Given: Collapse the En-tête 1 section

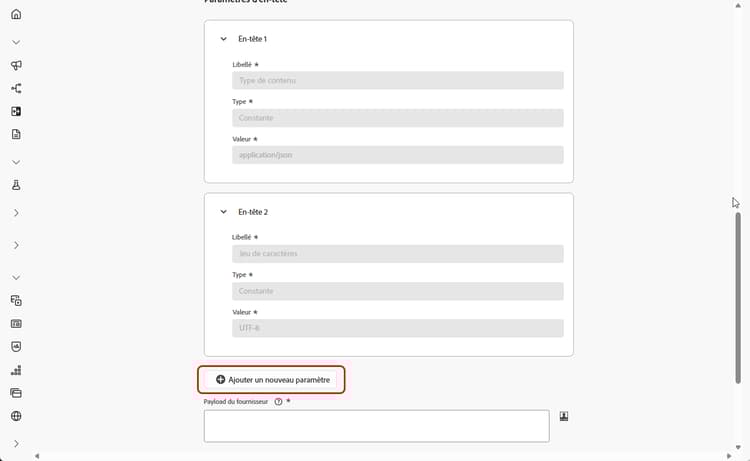Looking at the screenshot, I should (x=224, y=39).
